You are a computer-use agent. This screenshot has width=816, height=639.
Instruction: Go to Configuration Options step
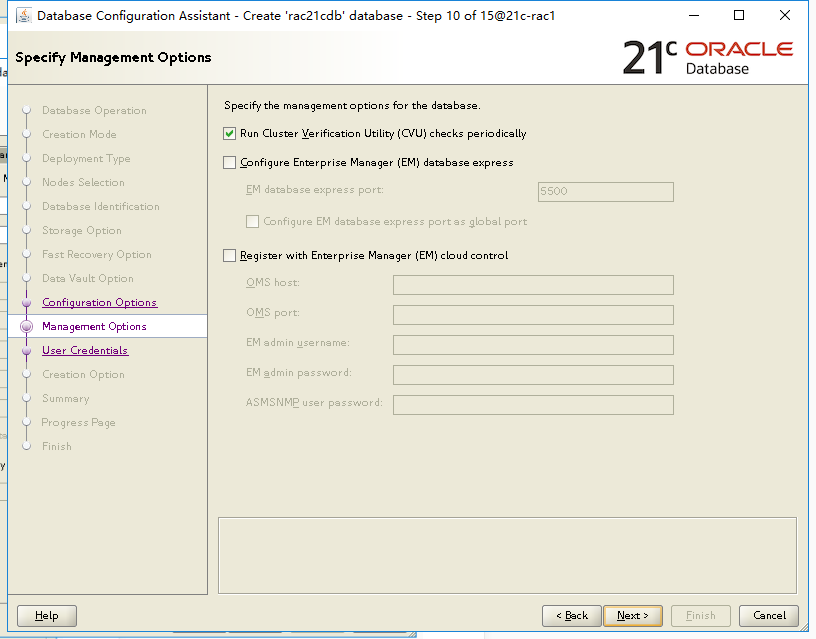tap(99, 302)
